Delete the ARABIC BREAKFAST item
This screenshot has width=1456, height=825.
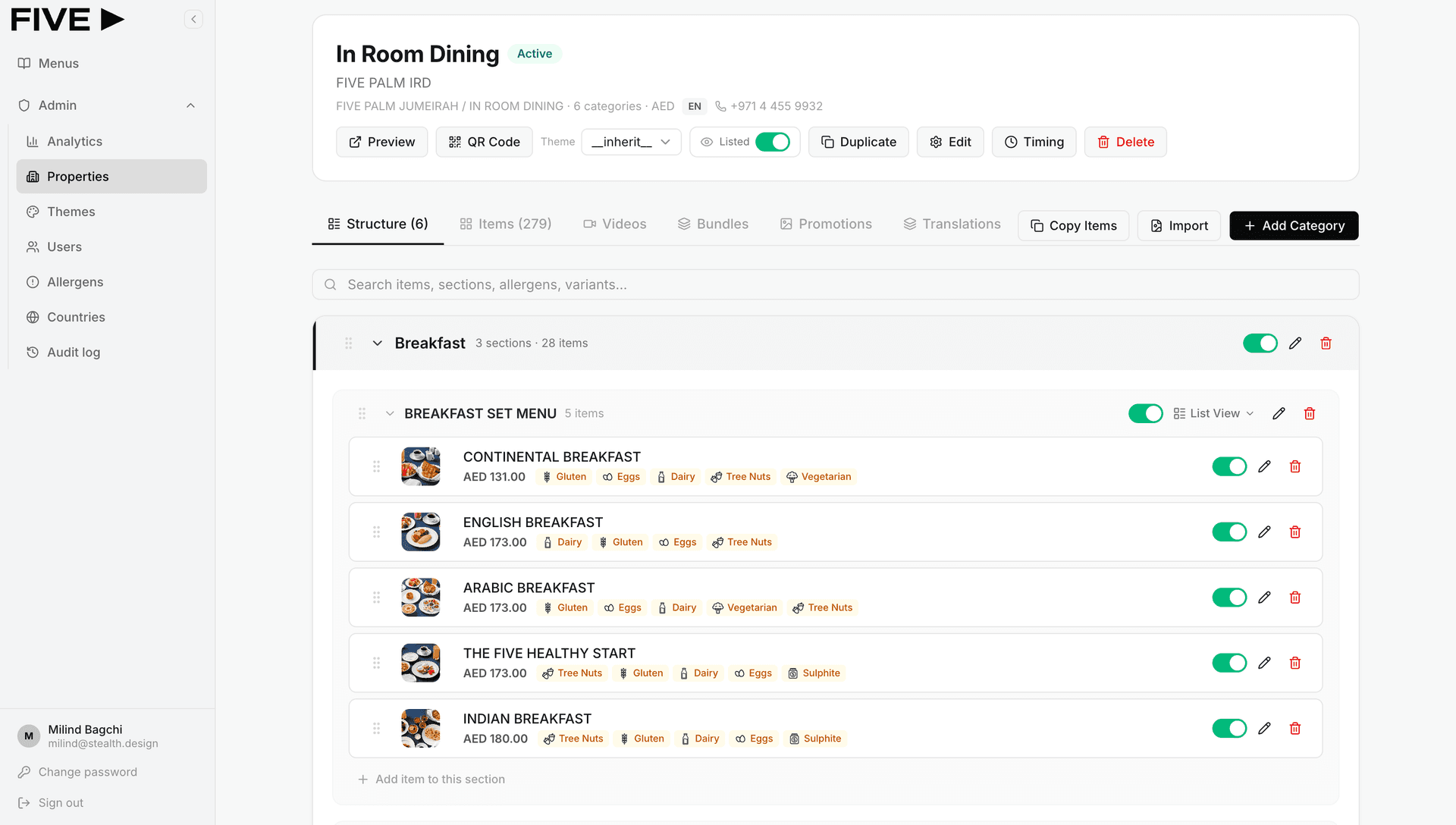tap(1295, 598)
